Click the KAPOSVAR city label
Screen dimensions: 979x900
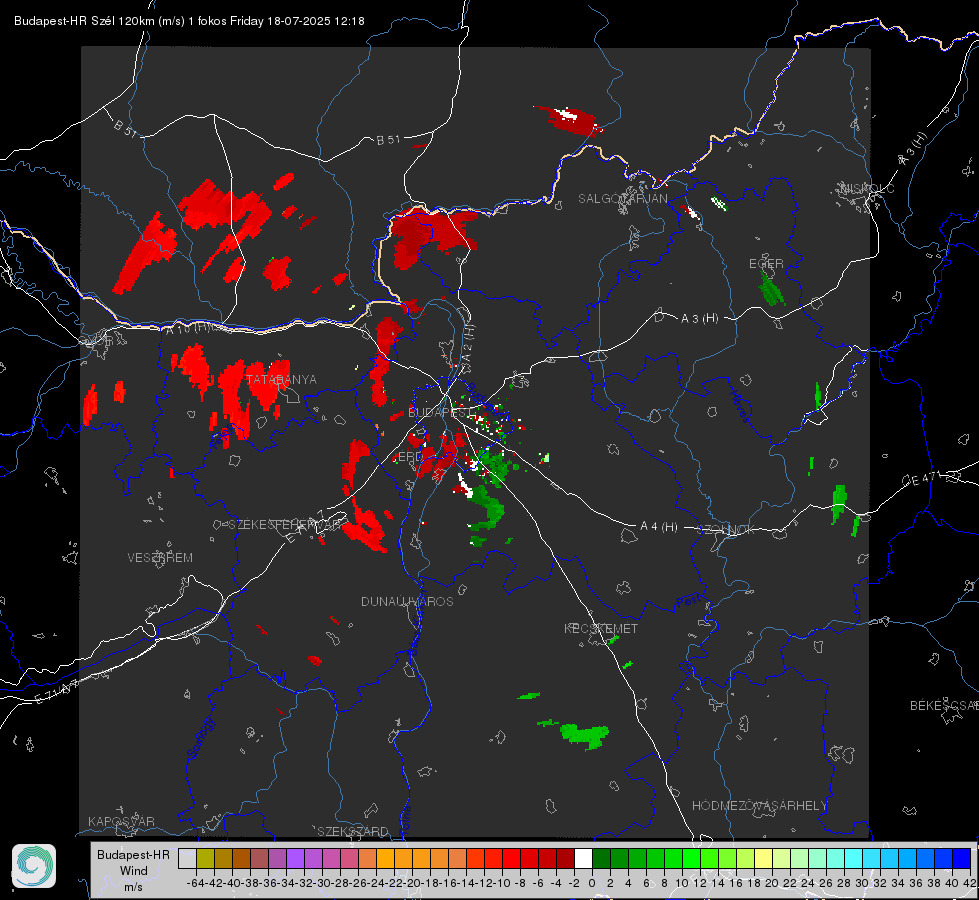121,821
